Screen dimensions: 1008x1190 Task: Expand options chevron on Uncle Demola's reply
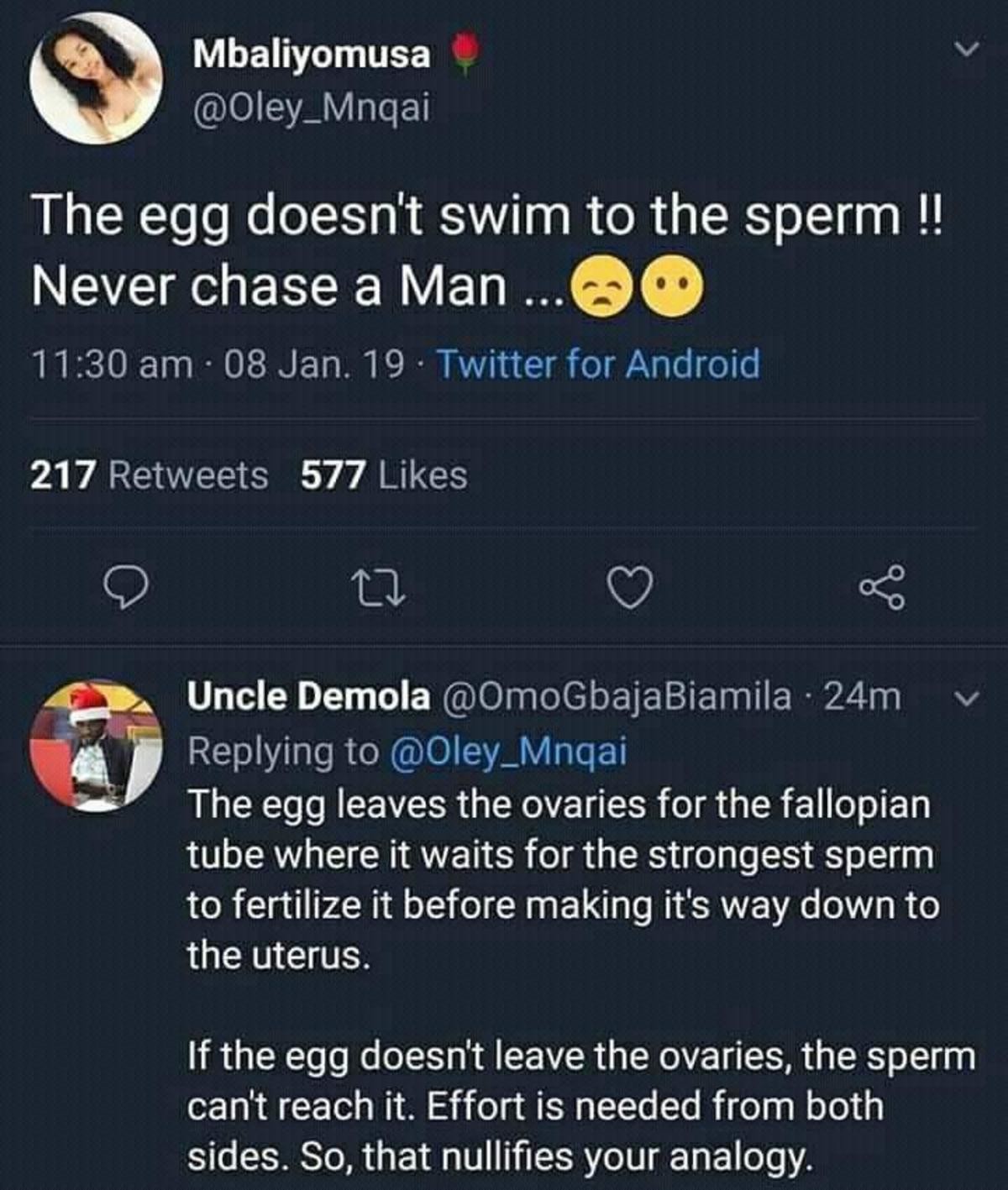969,699
